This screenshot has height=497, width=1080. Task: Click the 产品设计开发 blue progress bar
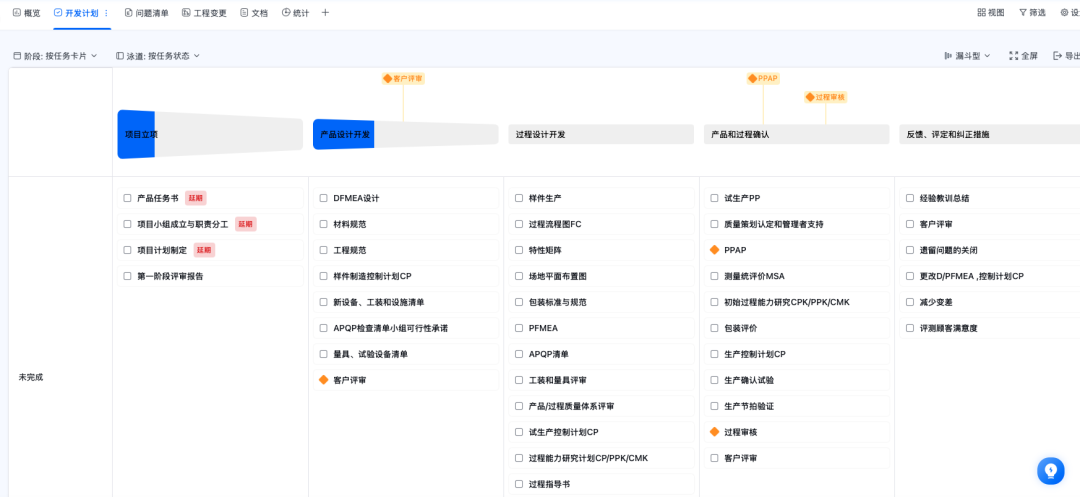click(344, 134)
